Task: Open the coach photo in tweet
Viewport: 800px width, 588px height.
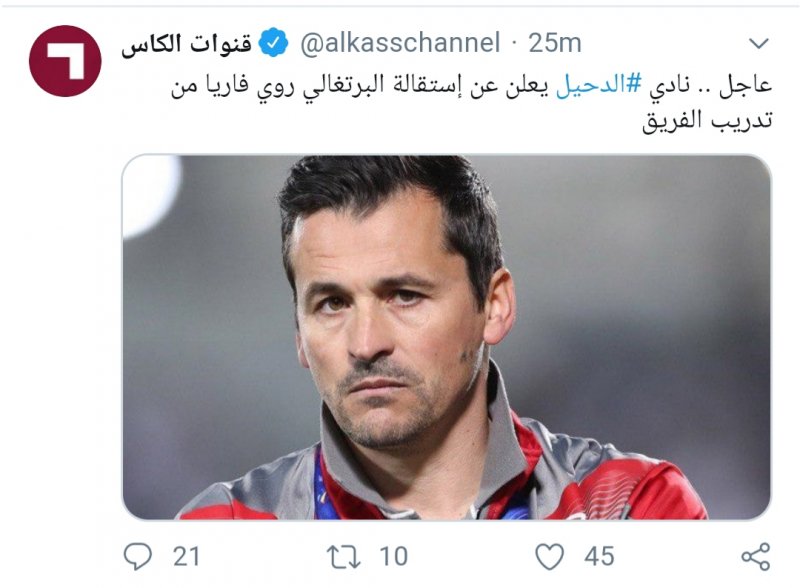Action: point(446,337)
